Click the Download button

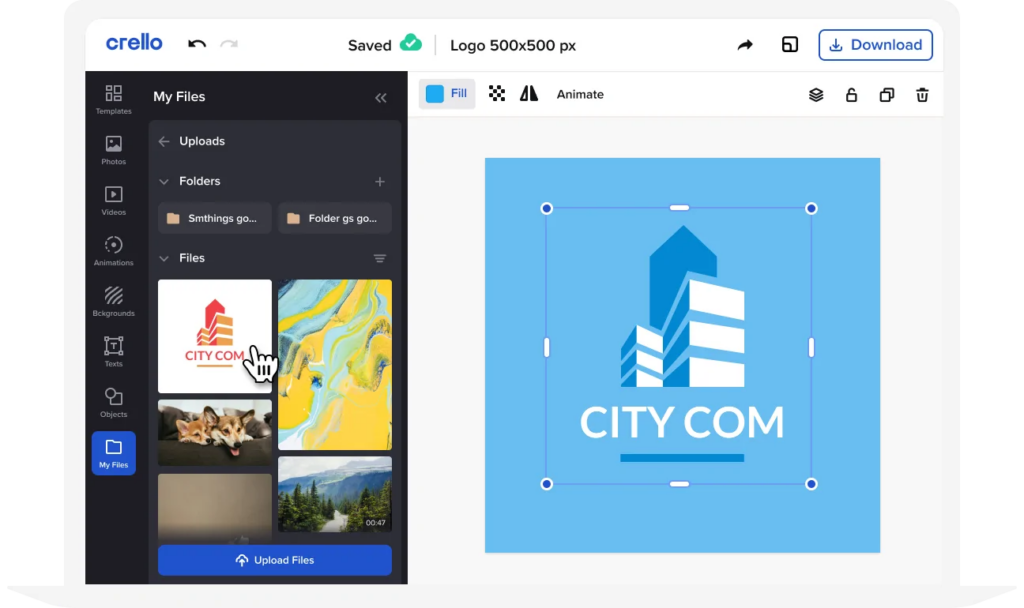[x=875, y=45]
